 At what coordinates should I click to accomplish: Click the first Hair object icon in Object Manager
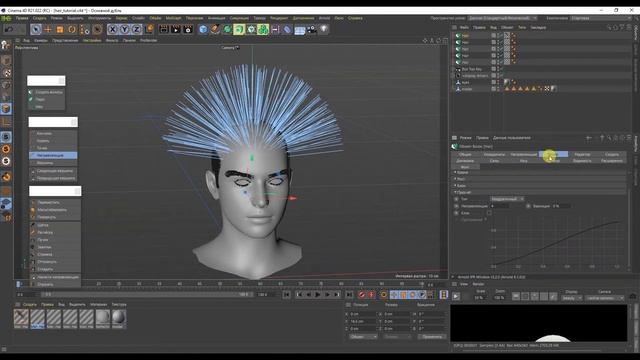pyautogui.click(x=458, y=36)
